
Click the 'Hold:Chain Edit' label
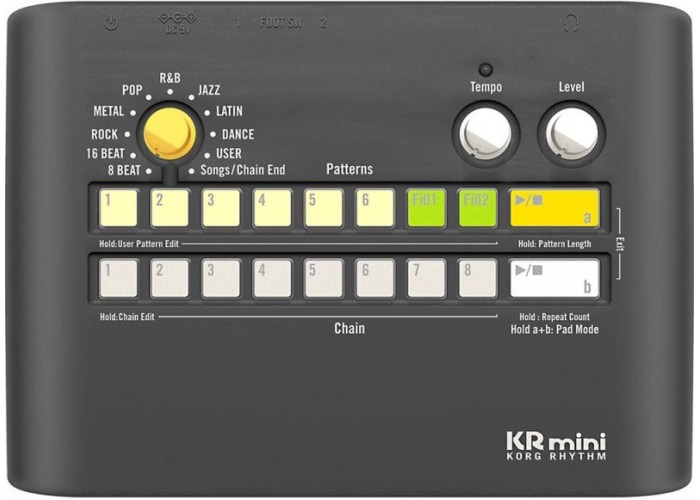coord(127,317)
